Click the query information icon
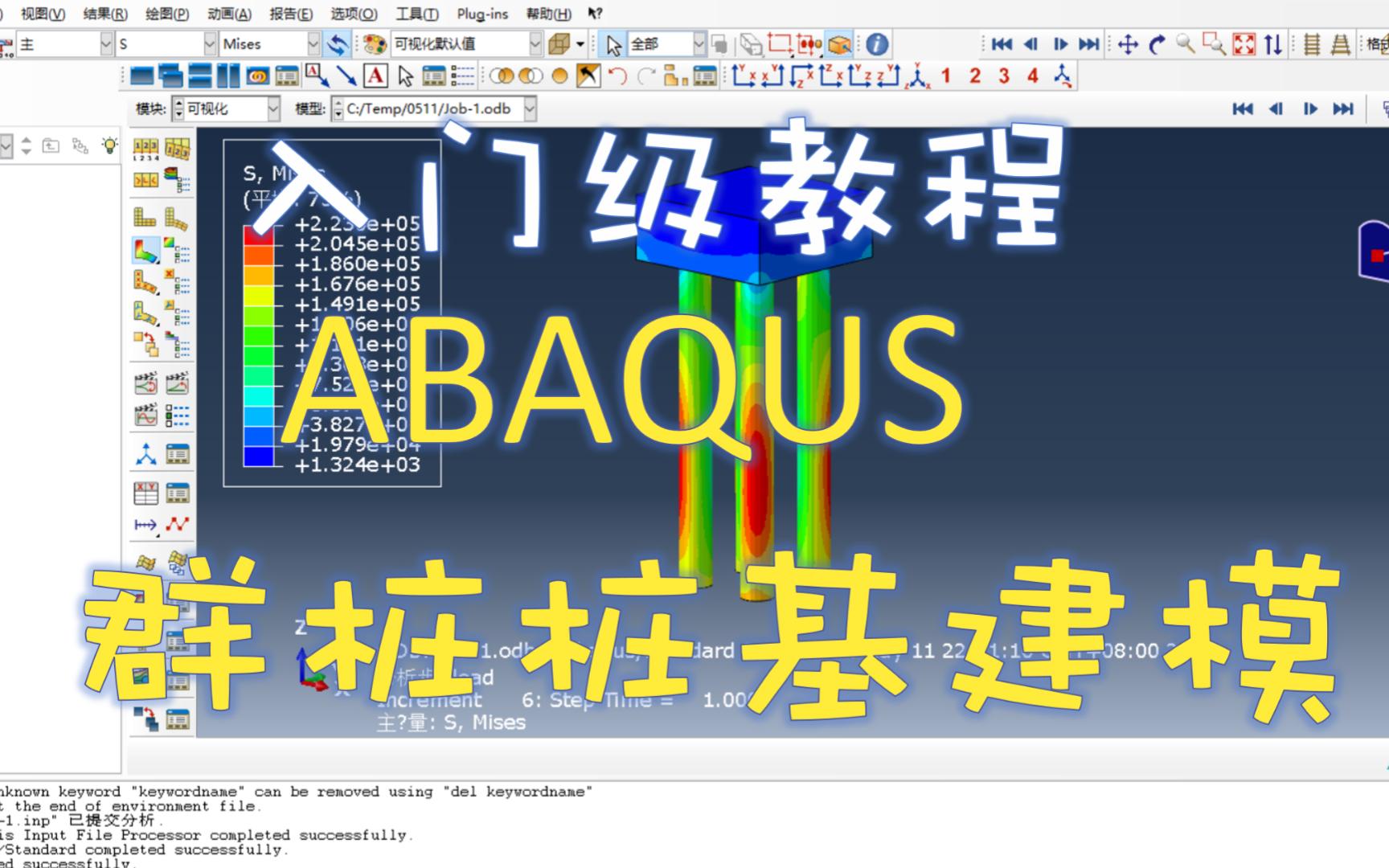The image size is (1389, 868). click(x=877, y=44)
